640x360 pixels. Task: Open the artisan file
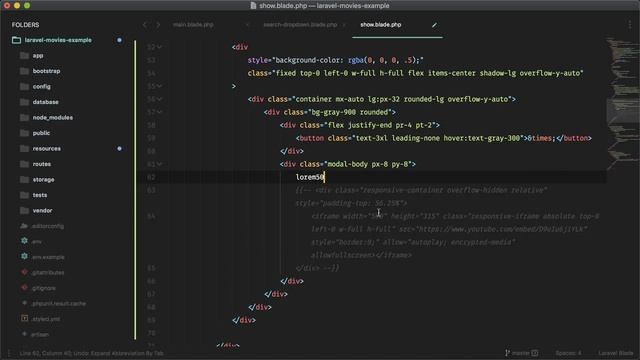40,335
